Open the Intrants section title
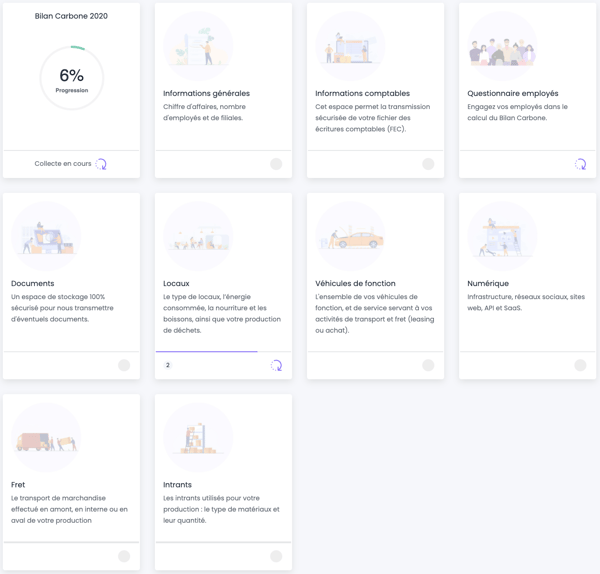This screenshot has width=600, height=574. [x=177, y=485]
